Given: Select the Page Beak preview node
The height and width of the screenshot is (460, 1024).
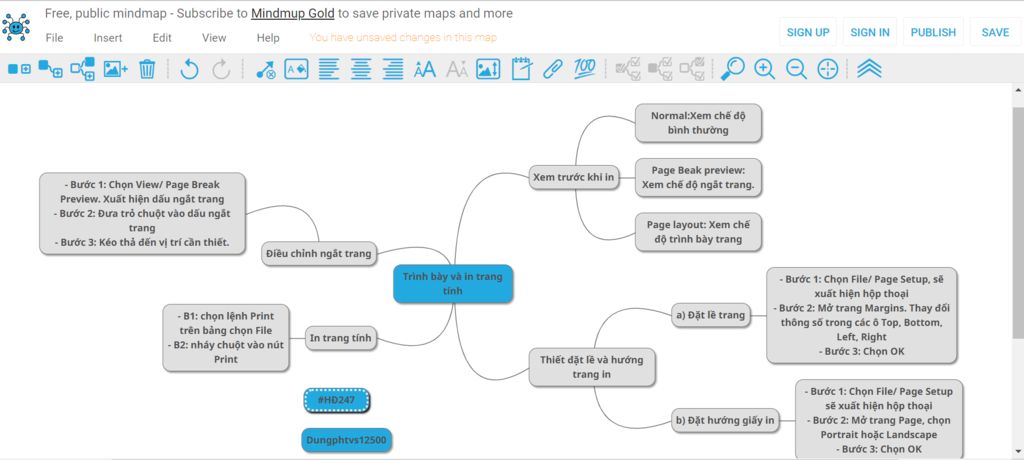Looking at the screenshot, I should (698, 177).
